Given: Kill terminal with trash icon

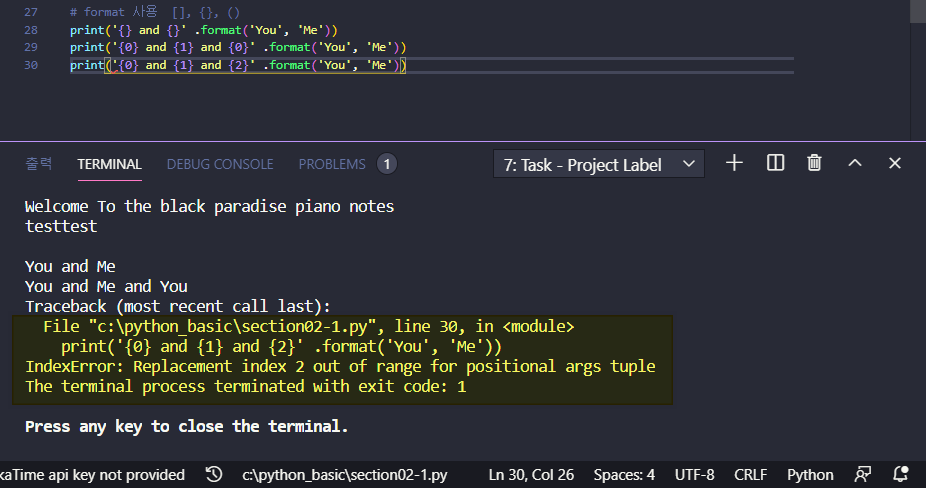Looking at the screenshot, I should (814, 163).
